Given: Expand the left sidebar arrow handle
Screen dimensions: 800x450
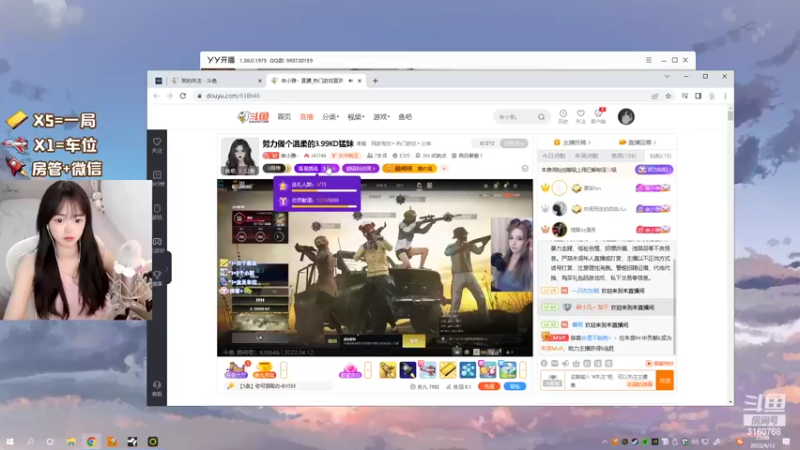Looking at the screenshot, I should click(x=167, y=267).
